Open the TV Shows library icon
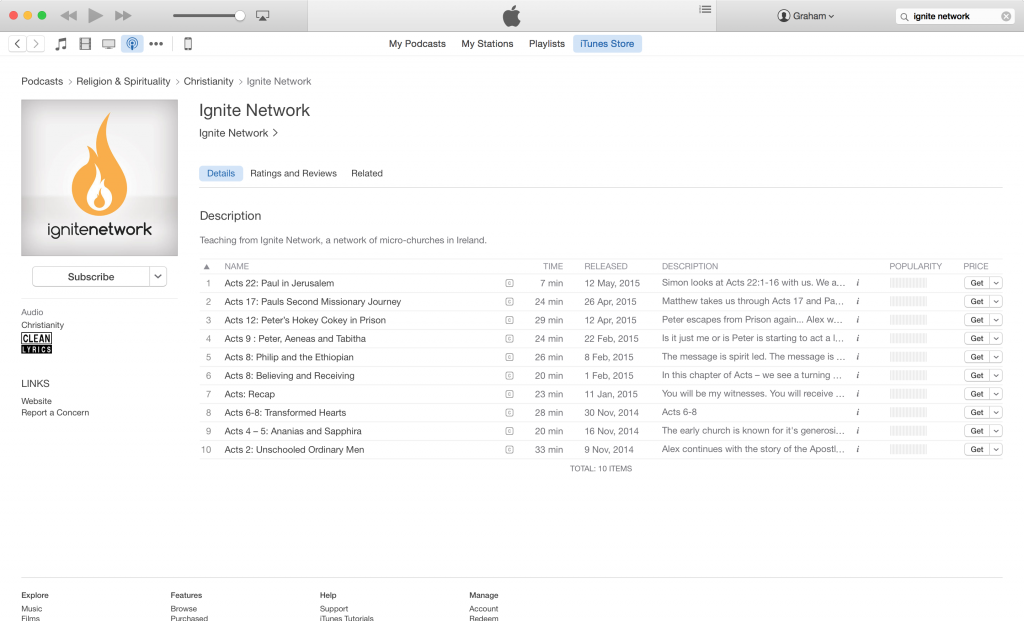This screenshot has height=621, width=1024. pyautogui.click(x=108, y=44)
